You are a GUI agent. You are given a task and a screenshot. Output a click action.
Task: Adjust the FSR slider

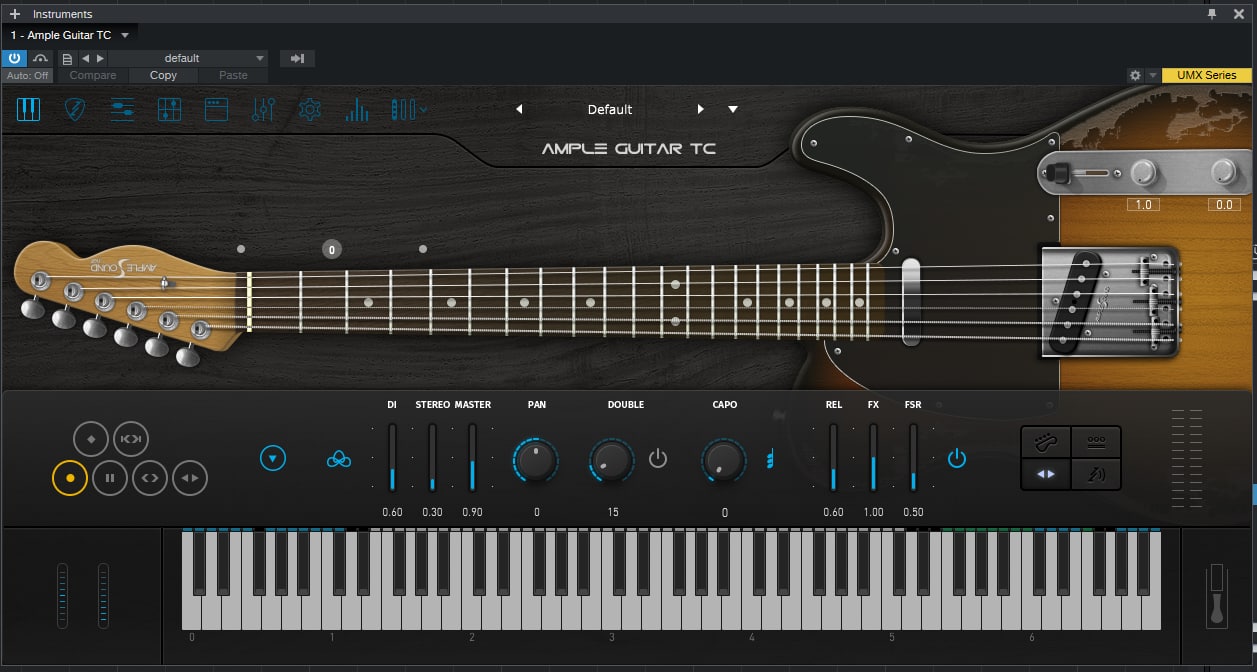pyautogui.click(x=913, y=457)
